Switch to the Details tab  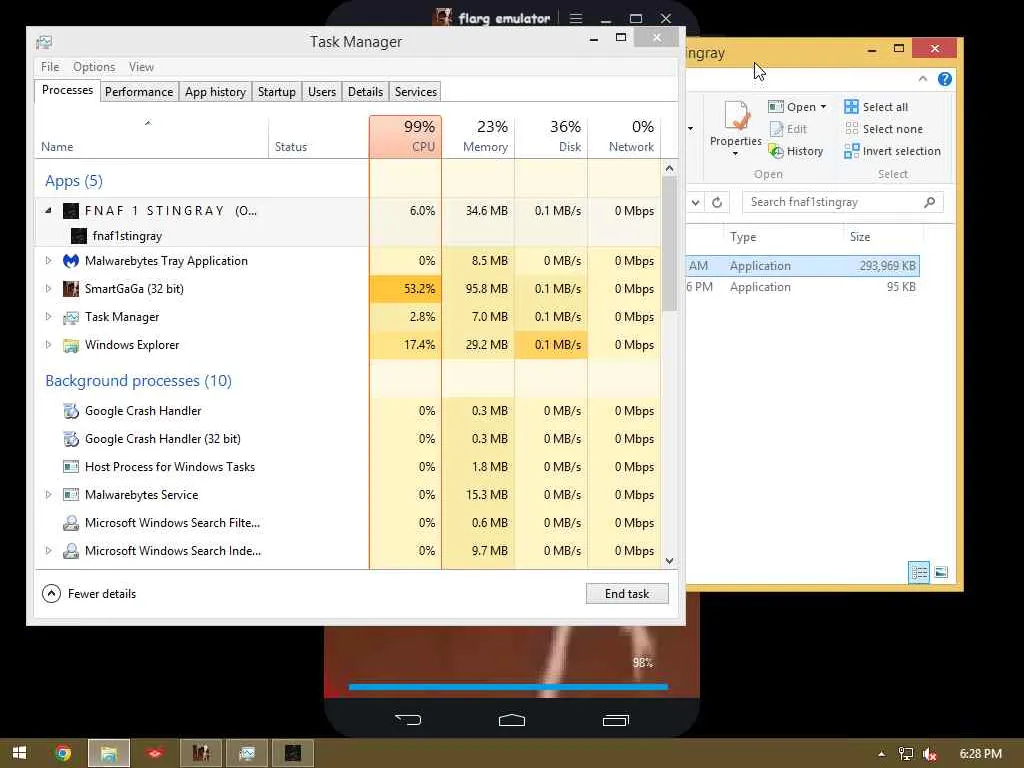pyautogui.click(x=365, y=91)
